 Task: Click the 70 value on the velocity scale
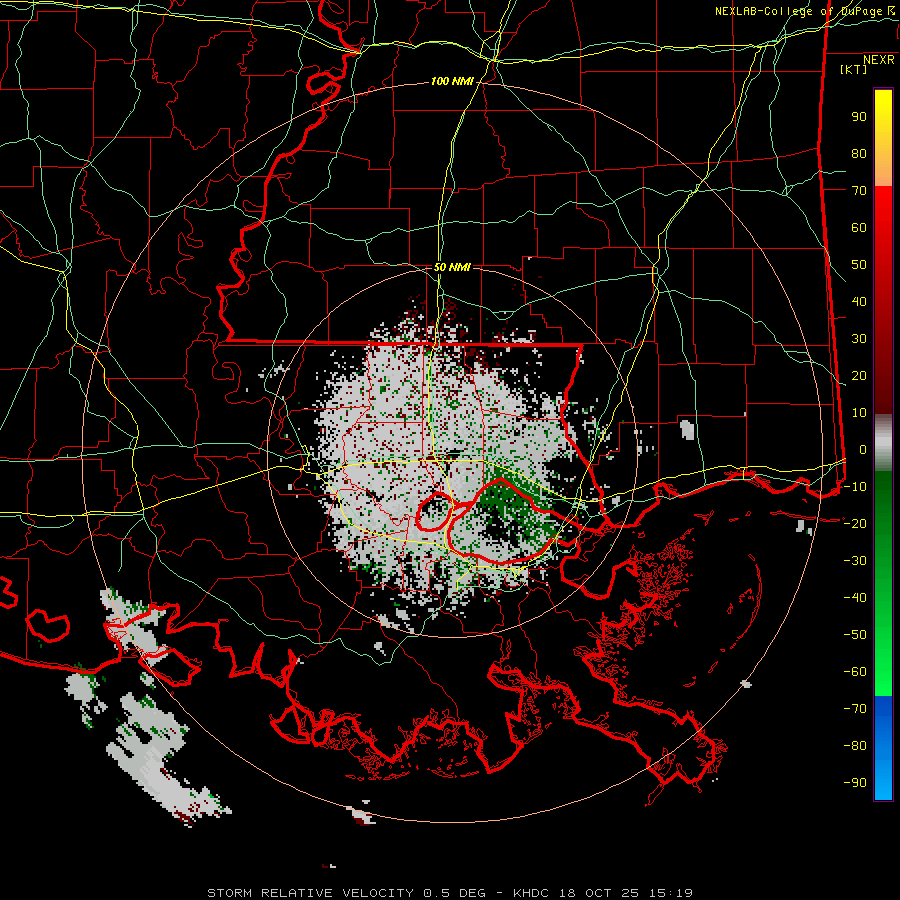click(x=859, y=191)
